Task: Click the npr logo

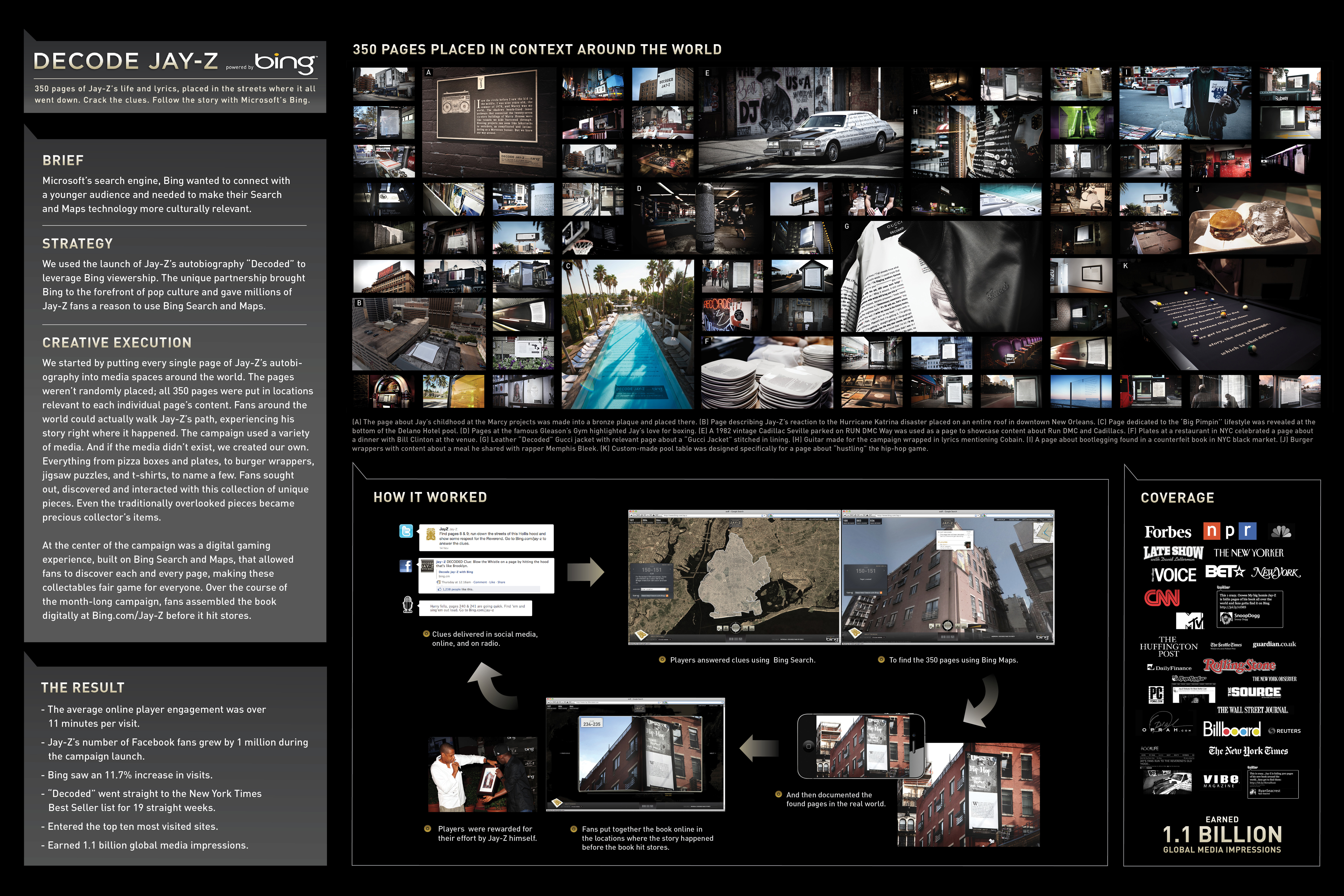Action: click(x=1230, y=531)
